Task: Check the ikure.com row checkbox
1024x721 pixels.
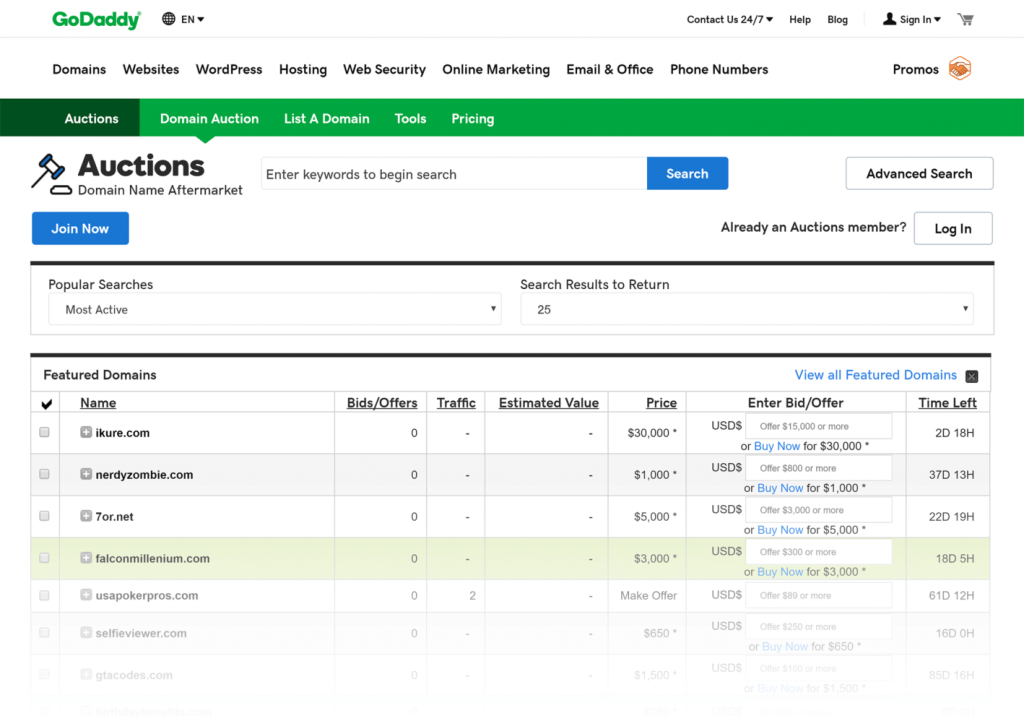Action: (x=44, y=432)
